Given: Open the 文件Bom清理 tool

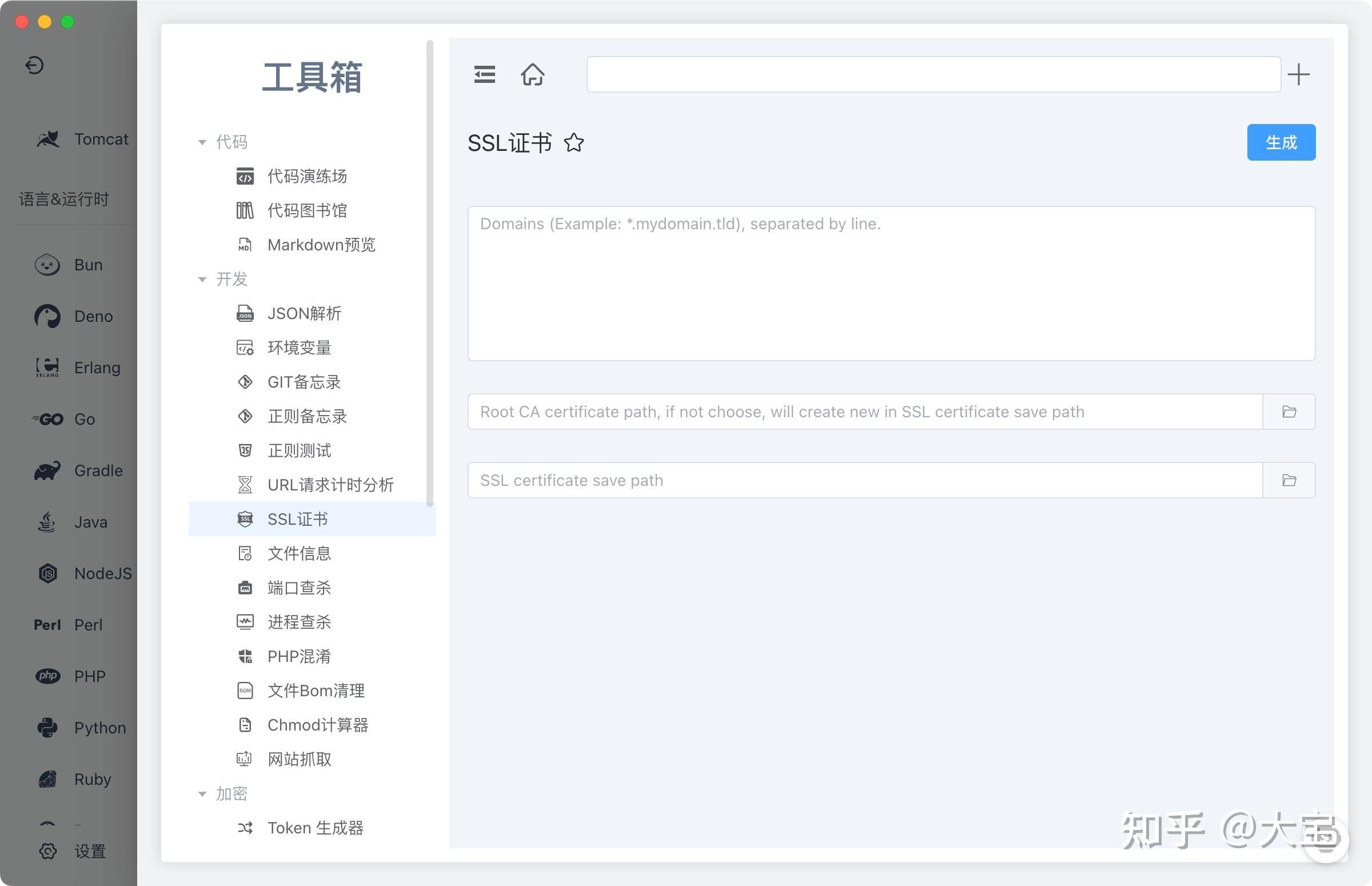Looking at the screenshot, I should pyautogui.click(x=316, y=691).
